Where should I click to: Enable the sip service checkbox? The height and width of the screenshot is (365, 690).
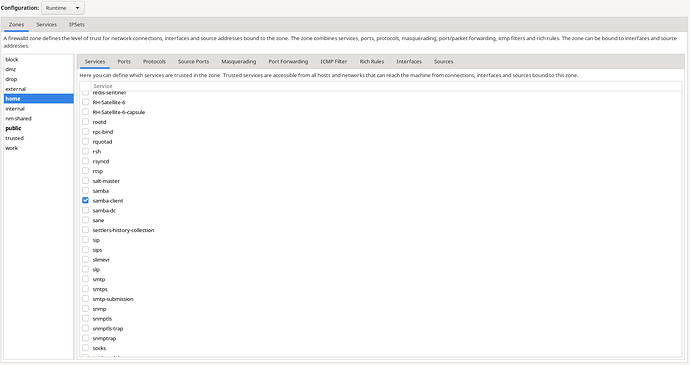click(x=85, y=240)
